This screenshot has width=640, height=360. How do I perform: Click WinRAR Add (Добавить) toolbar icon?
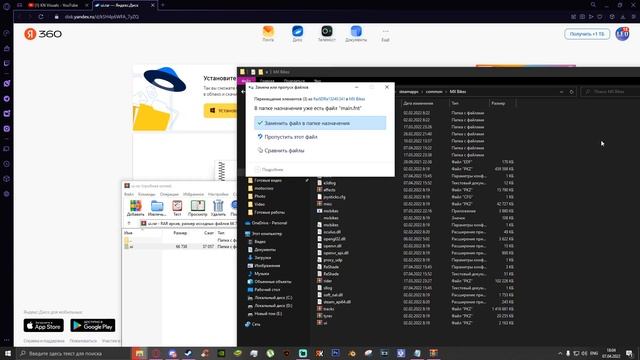click(135, 208)
